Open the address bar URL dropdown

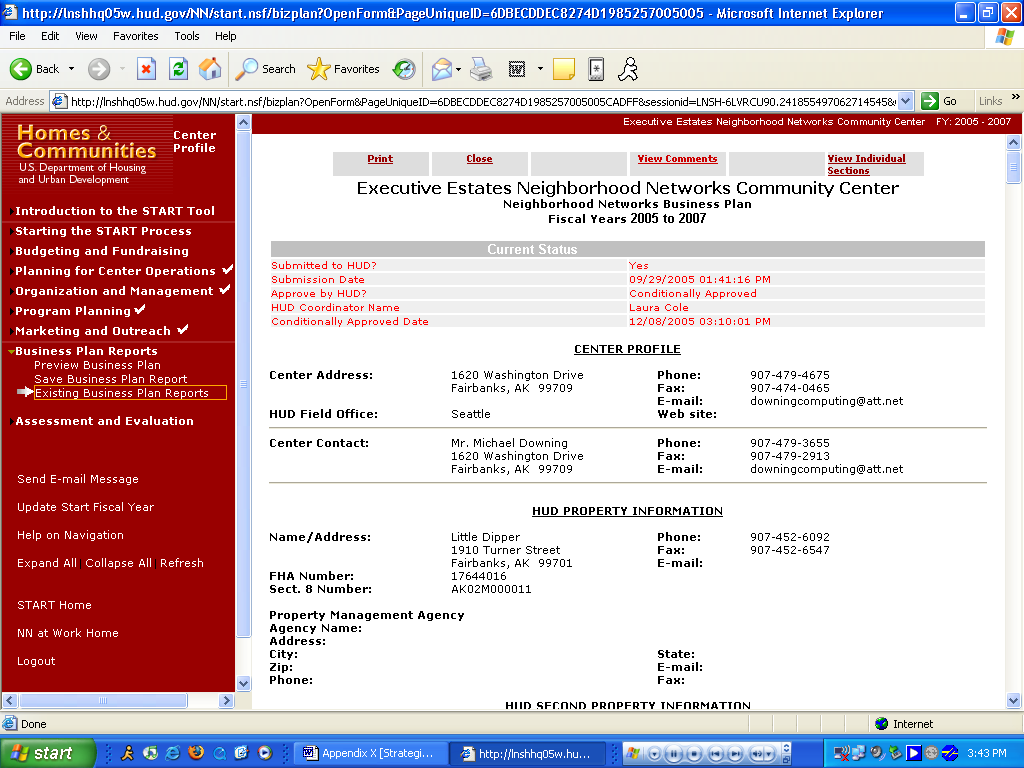click(905, 101)
